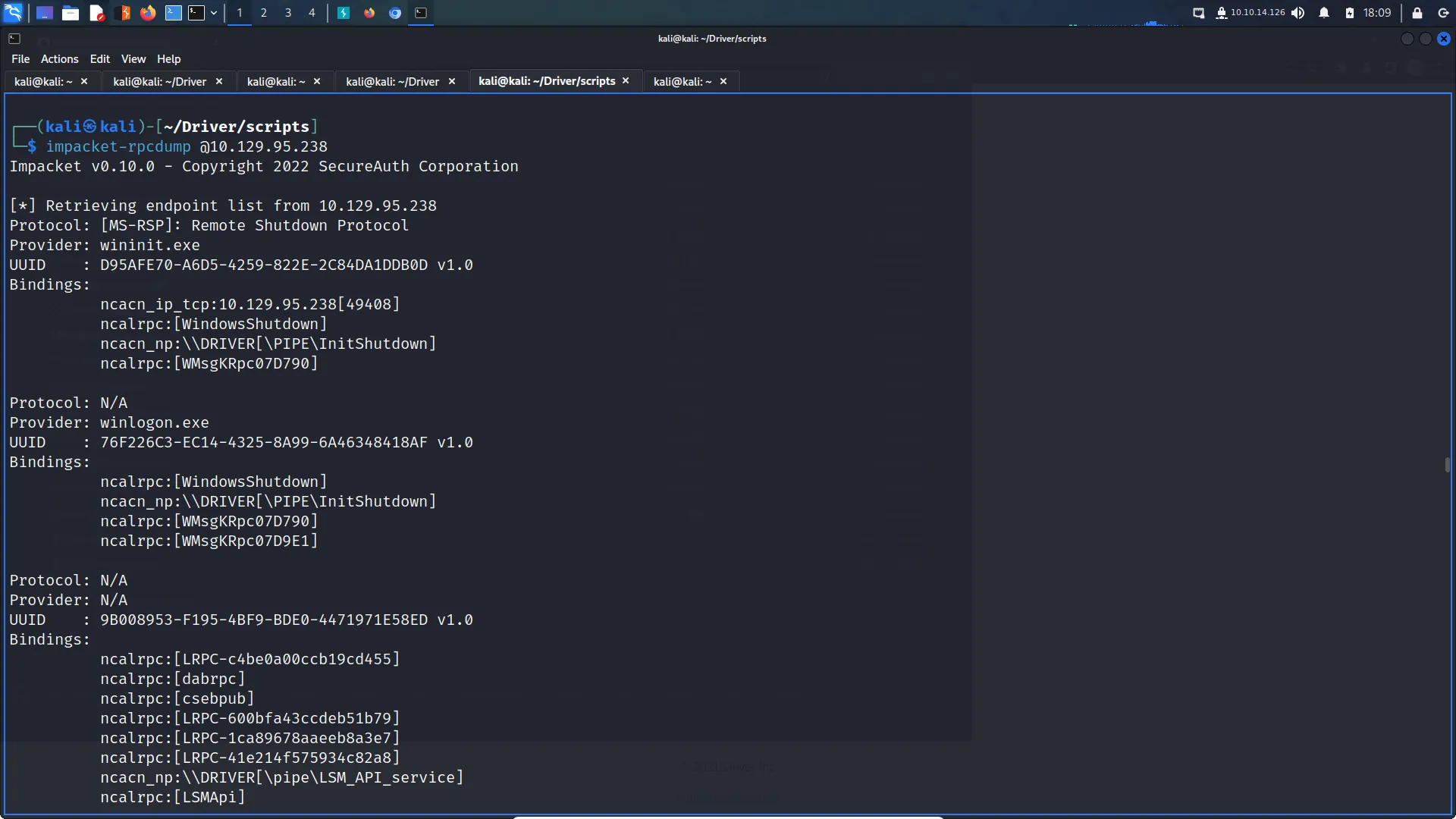Image resolution: width=1456 pixels, height=819 pixels.
Task: Close the fourth tab, kali@kali: ~/Driver
Action: pos(452,81)
